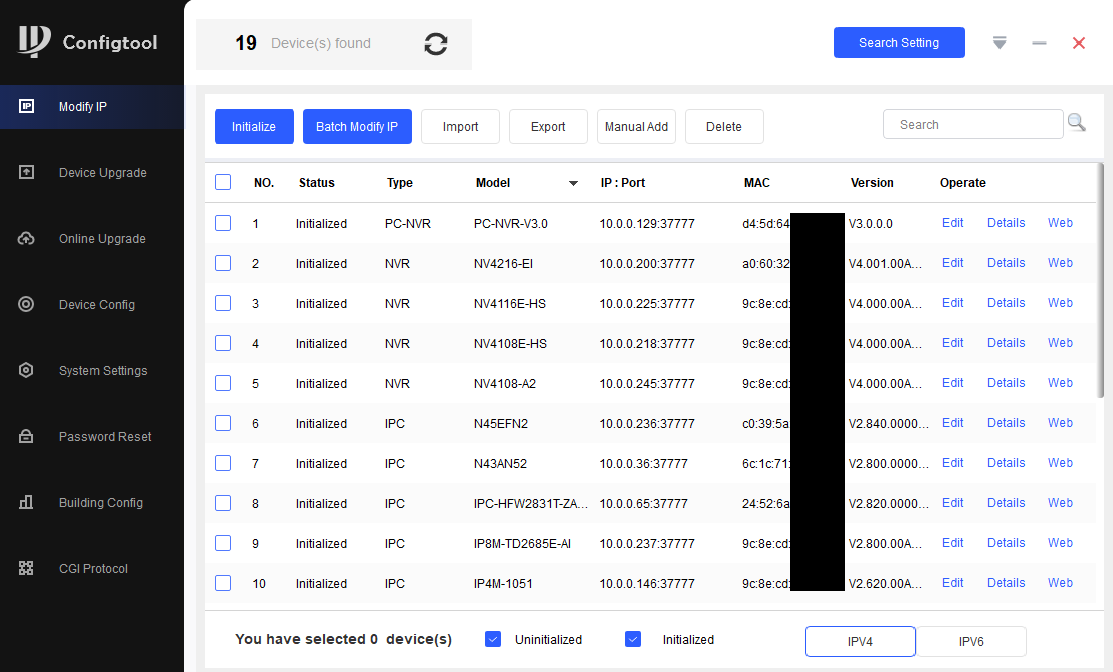Click the IP cell 10.0.0.200:37777

point(647,263)
